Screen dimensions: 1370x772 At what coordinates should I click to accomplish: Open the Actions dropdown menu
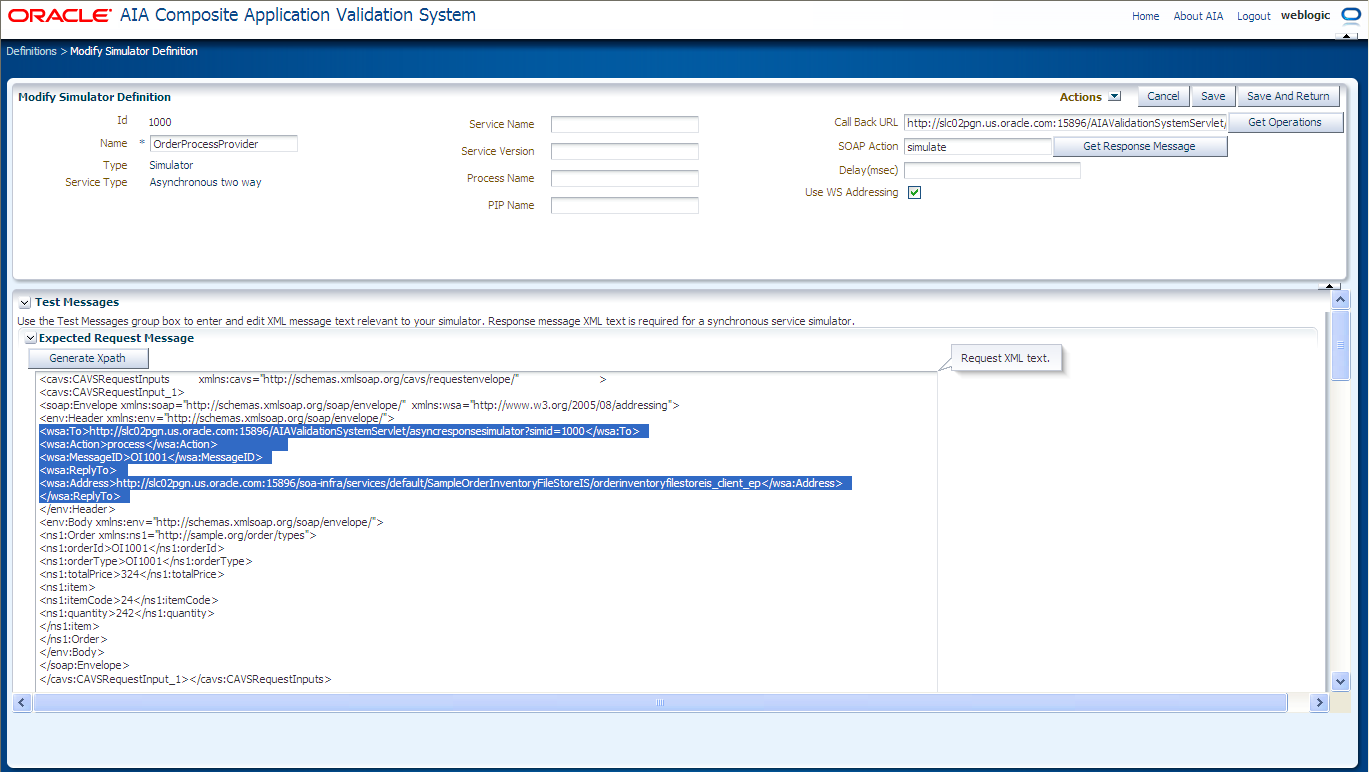point(1115,97)
